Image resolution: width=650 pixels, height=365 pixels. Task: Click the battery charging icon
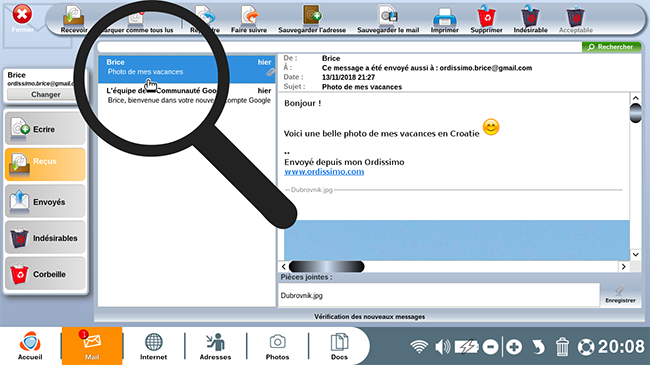pos(466,346)
